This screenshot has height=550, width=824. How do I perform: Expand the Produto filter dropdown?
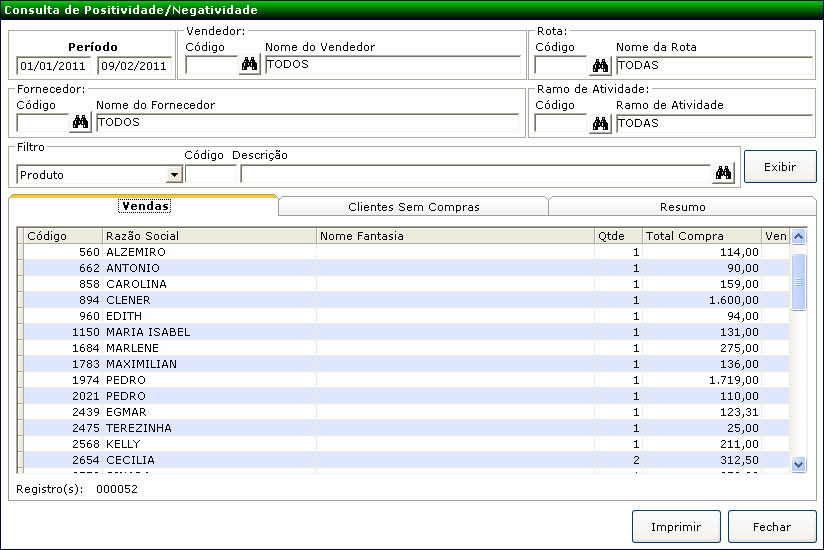coord(174,174)
